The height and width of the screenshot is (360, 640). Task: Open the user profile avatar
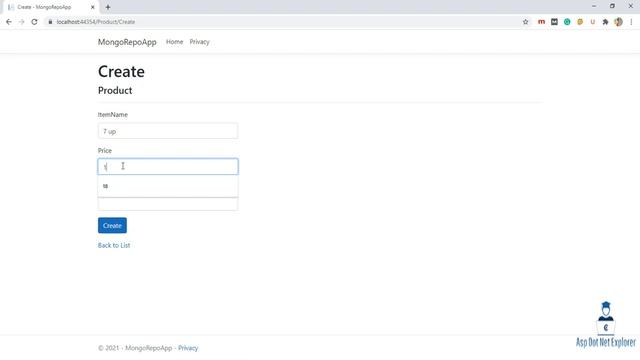pyautogui.click(x=618, y=22)
